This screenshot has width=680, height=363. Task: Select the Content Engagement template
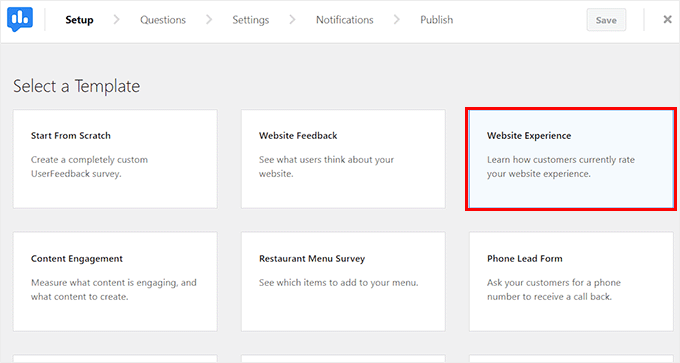pyautogui.click(x=115, y=281)
